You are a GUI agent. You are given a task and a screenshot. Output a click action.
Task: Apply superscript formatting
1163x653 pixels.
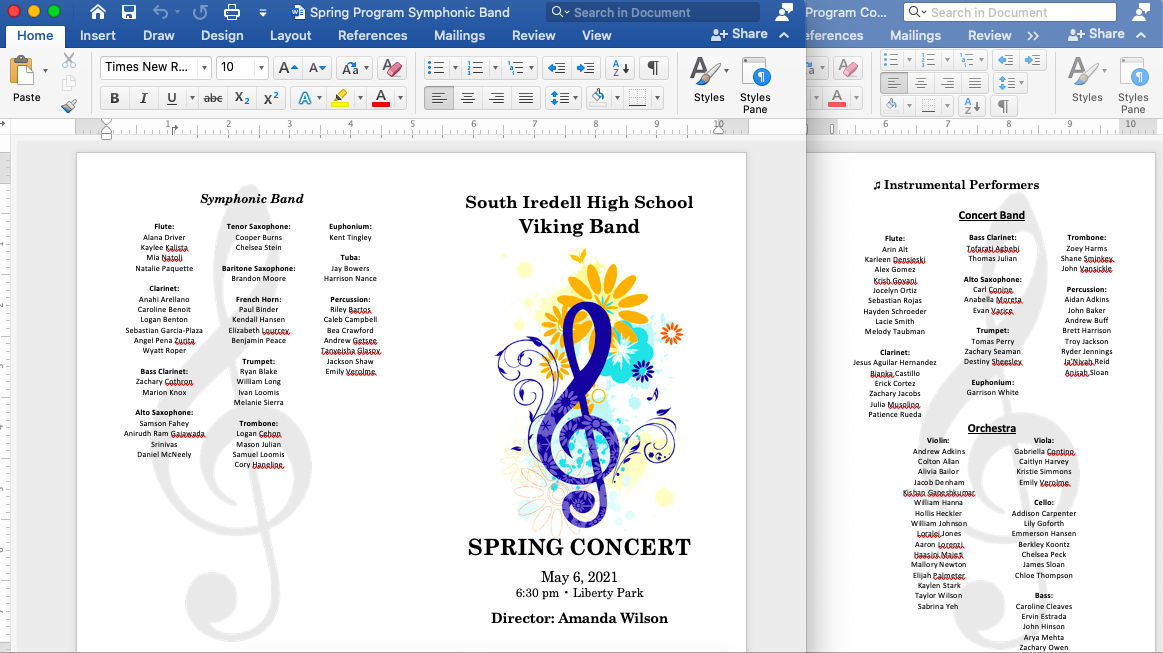pos(271,98)
